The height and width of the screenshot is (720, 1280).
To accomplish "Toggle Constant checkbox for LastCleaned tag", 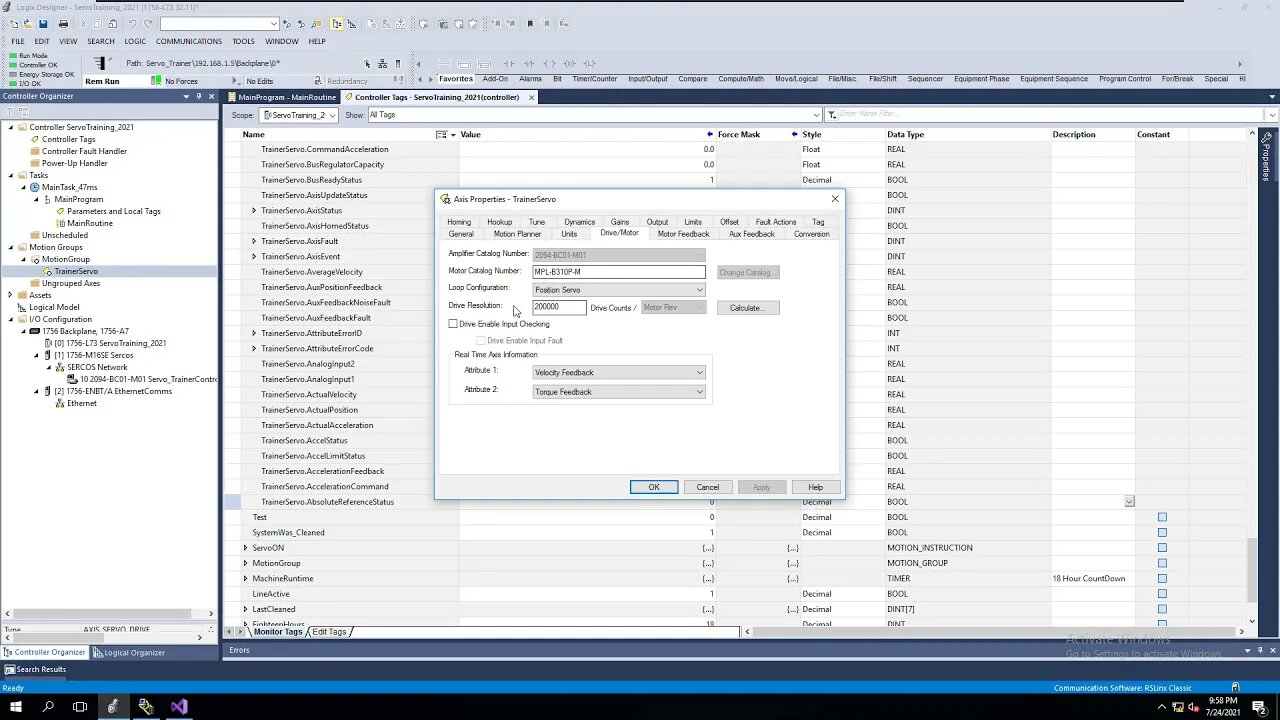I will click(x=1162, y=609).
